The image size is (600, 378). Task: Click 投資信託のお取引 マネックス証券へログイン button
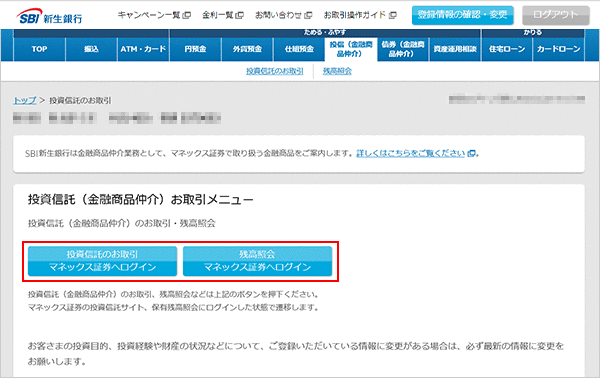click(102, 261)
